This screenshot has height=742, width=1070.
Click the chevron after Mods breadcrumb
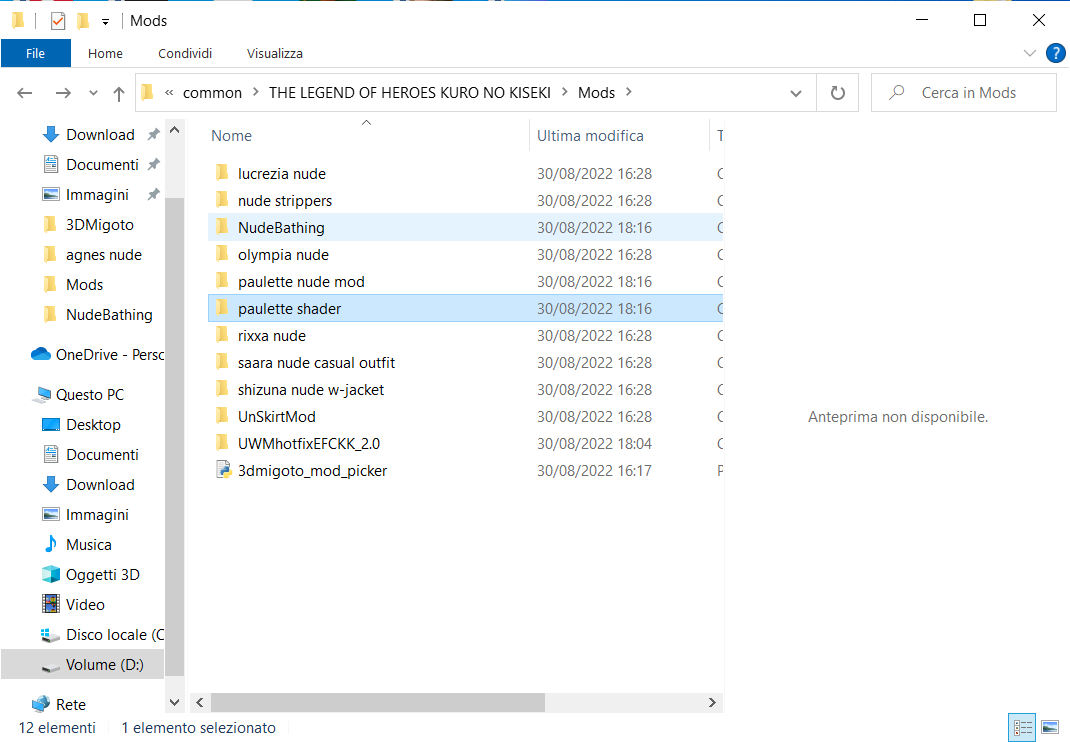point(628,92)
